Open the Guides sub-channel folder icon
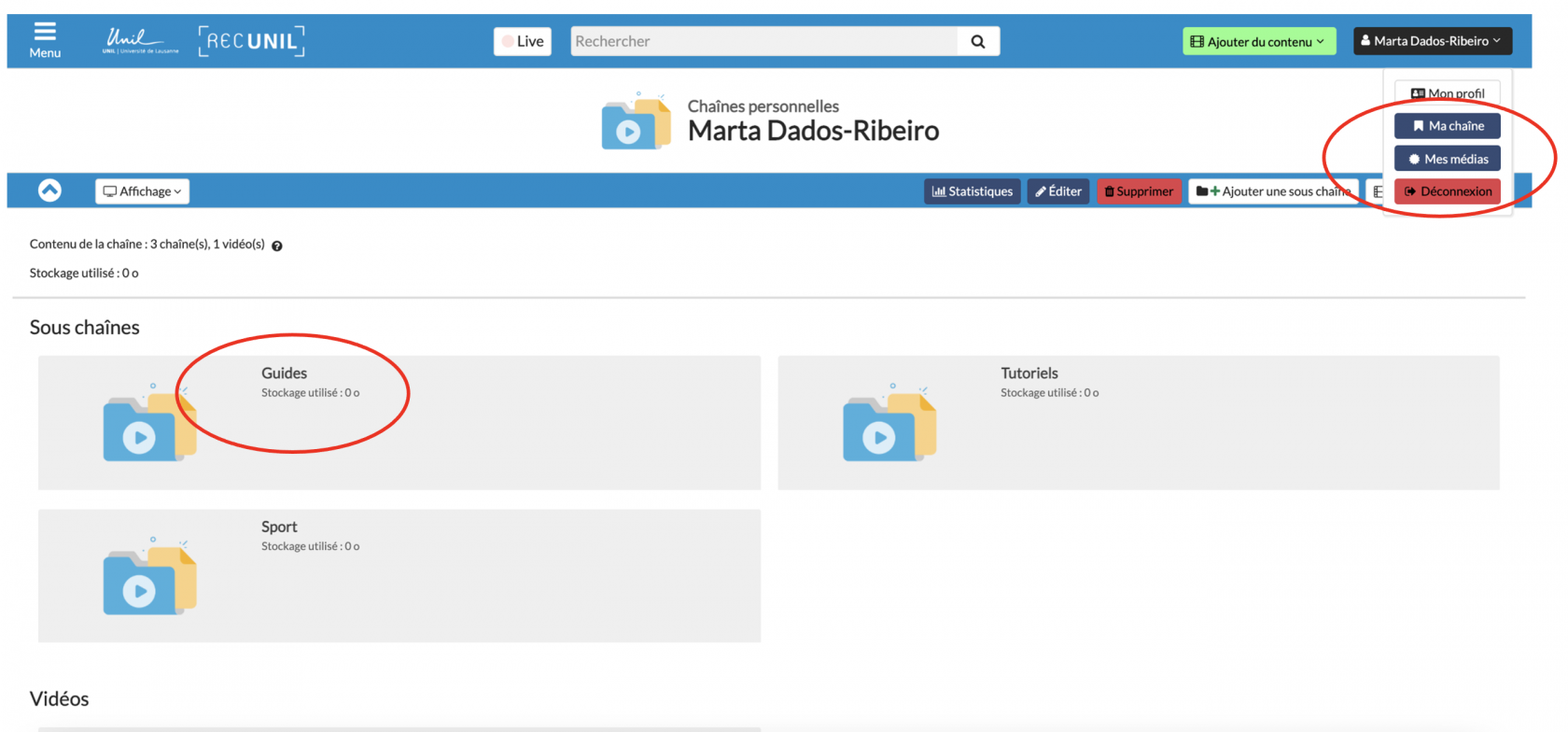Screen dimensions: 1568x732 149,423
